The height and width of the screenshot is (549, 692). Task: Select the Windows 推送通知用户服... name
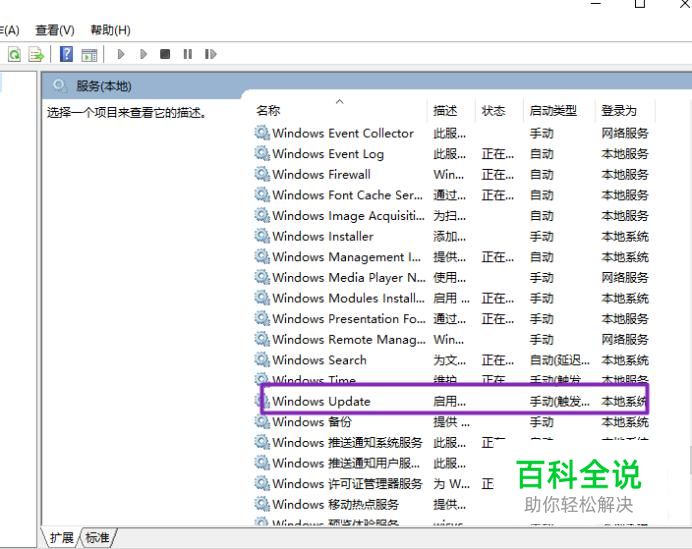[346, 463]
